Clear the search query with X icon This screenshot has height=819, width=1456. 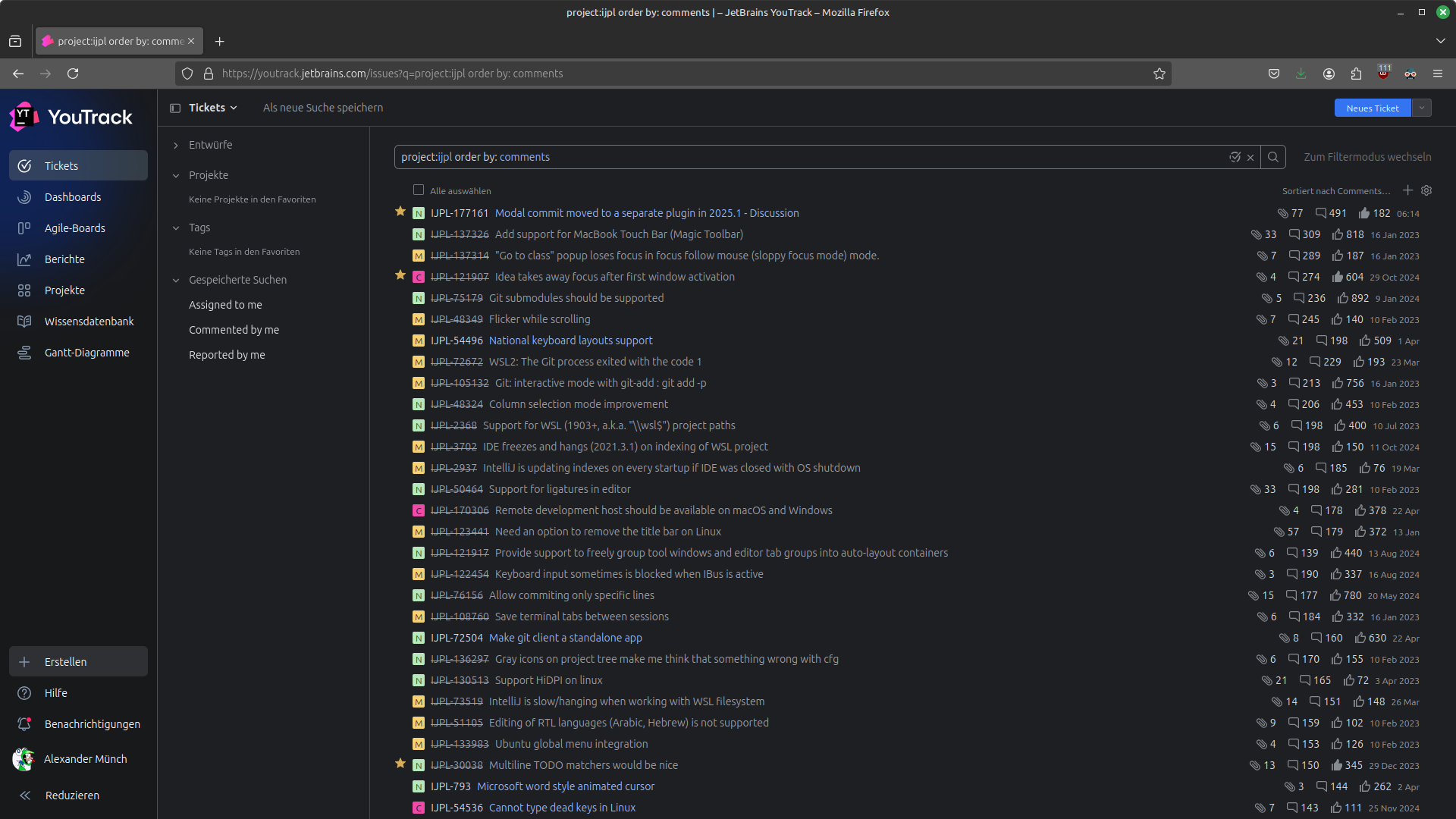click(x=1250, y=157)
